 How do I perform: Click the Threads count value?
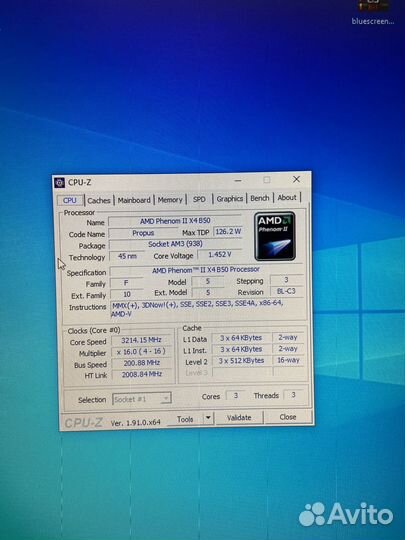(x=293, y=395)
